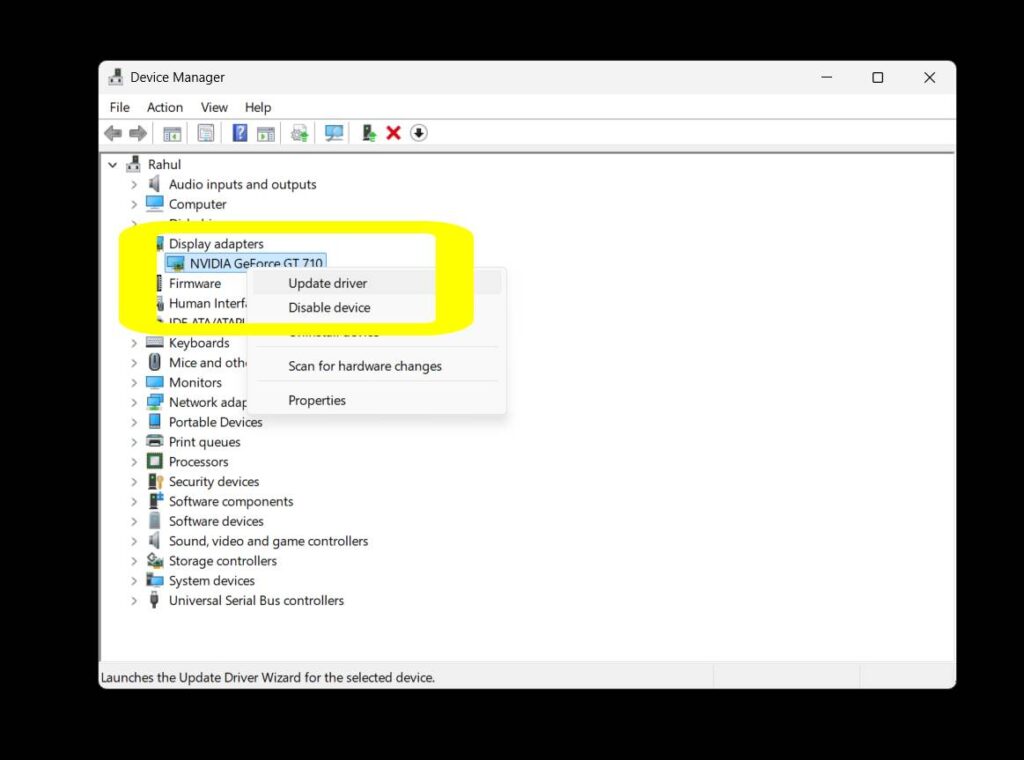Viewport: 1024px width, 760px height.
Task: Expand the Print queues chevron
Action: [134, 442]
